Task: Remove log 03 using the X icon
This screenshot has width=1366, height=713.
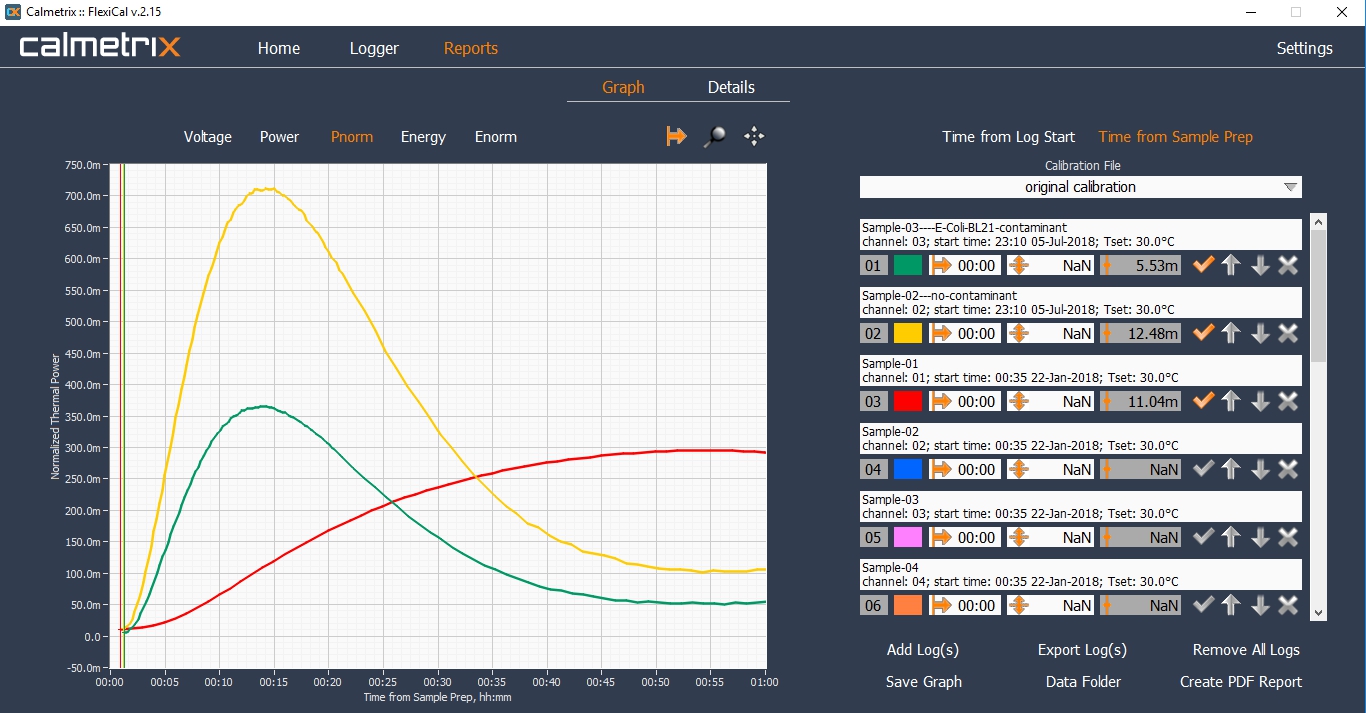Action: pos(1288,401)
